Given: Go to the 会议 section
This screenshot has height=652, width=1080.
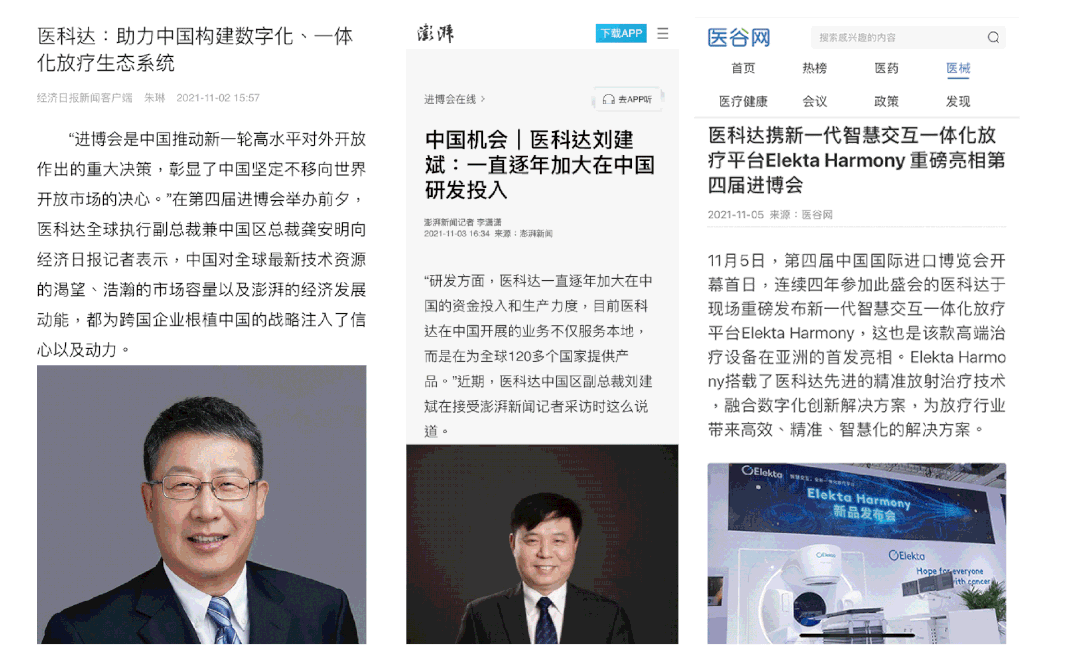Looking at the screenshot, I should pos(814,101).
